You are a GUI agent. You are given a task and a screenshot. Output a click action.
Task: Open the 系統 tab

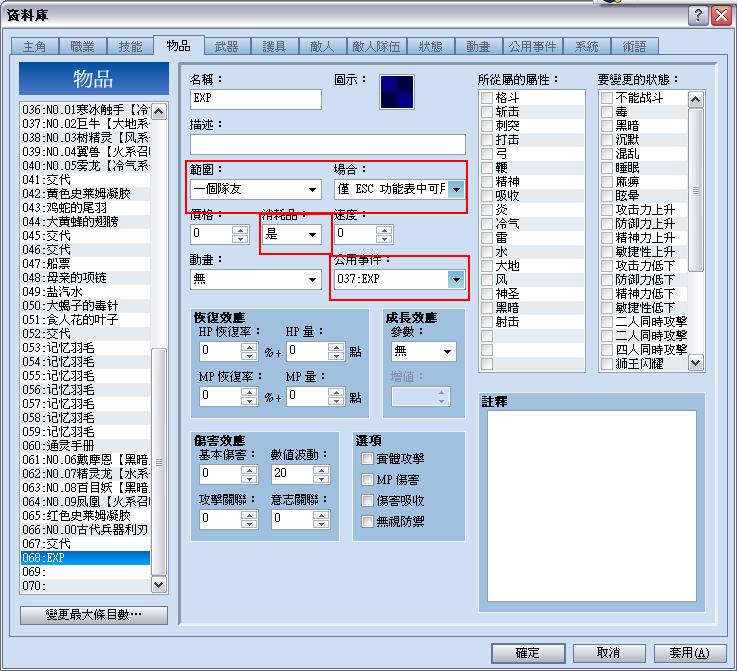pyautogui.click(x=587, y=47)
